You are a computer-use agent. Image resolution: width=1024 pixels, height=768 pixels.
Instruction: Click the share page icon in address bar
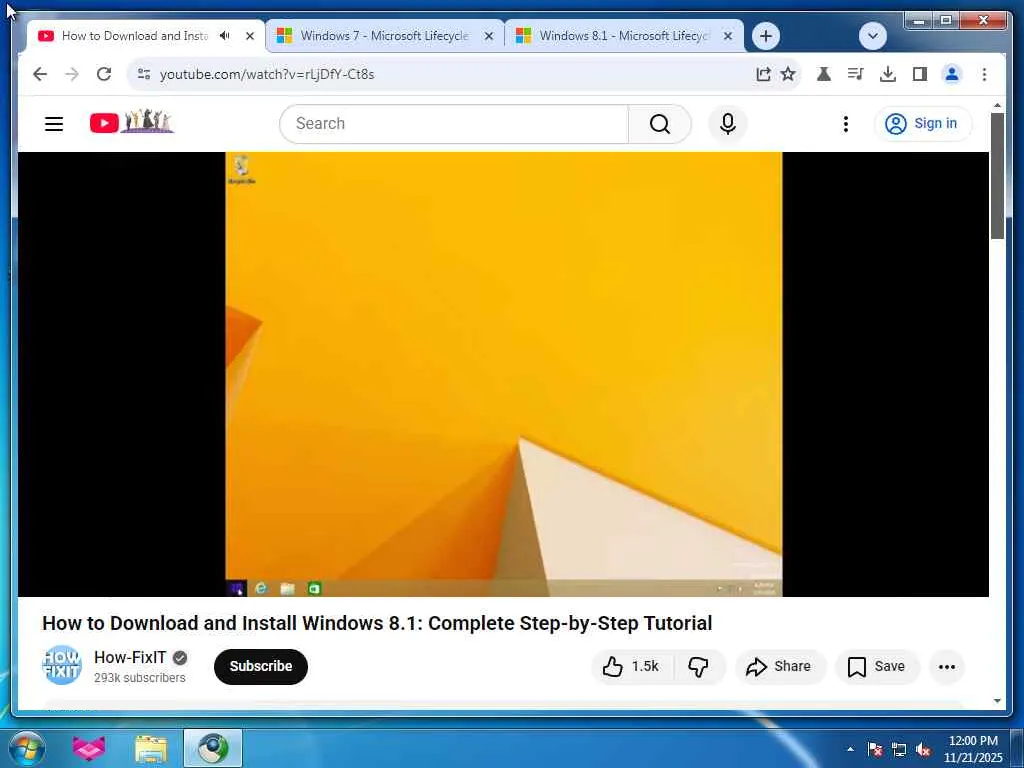(x=763, y=74)
